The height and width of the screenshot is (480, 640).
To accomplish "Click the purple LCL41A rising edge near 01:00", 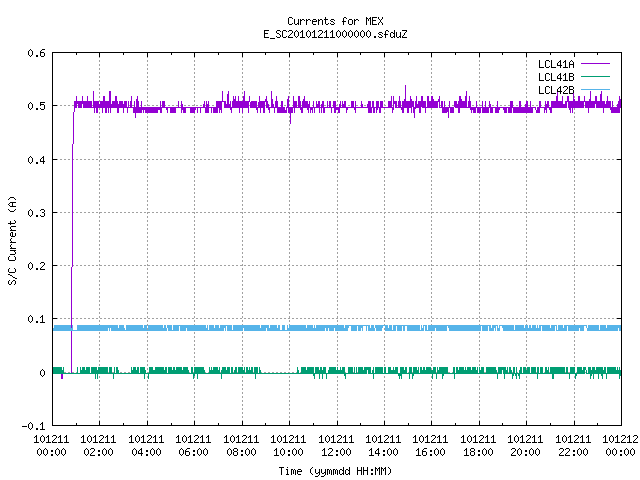I will tap(73, 237).
